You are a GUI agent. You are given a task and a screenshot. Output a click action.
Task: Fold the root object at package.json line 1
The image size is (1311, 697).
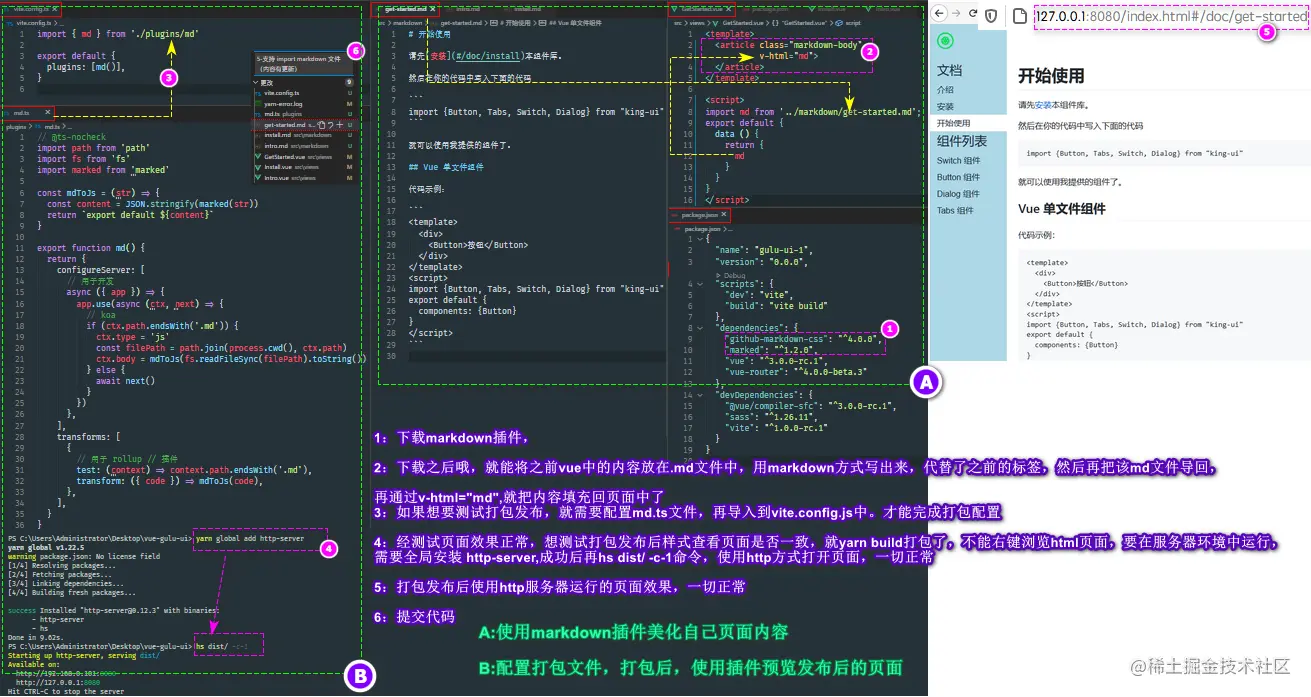700,239
